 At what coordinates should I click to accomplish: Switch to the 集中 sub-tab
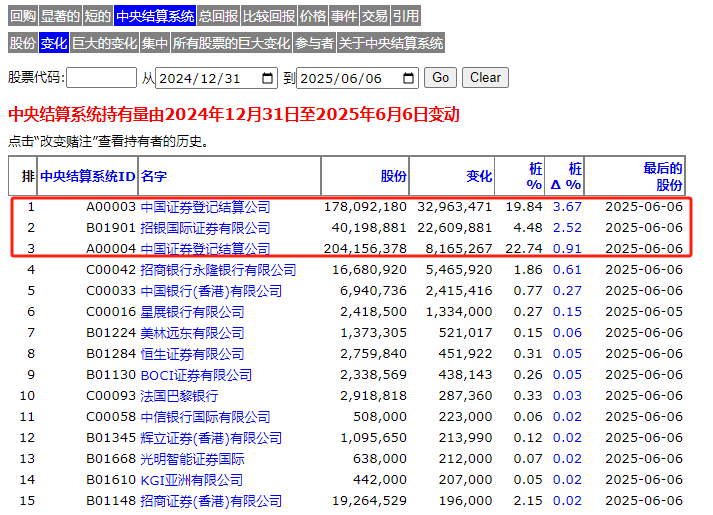[155, 43]
